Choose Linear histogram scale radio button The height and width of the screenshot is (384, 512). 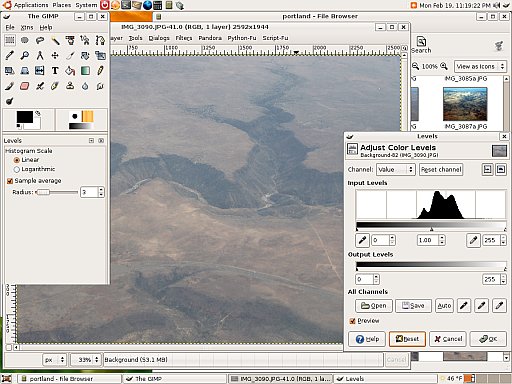[x=16, y=160]
